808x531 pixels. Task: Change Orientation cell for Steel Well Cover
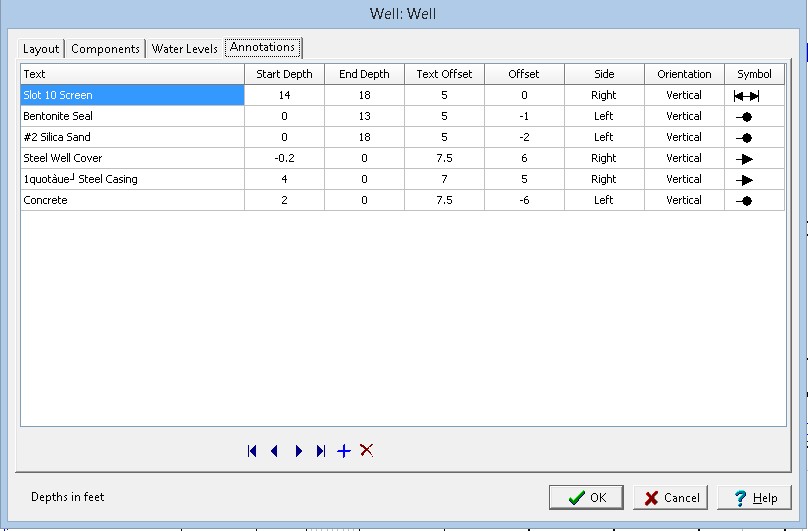tap(684, 159)
